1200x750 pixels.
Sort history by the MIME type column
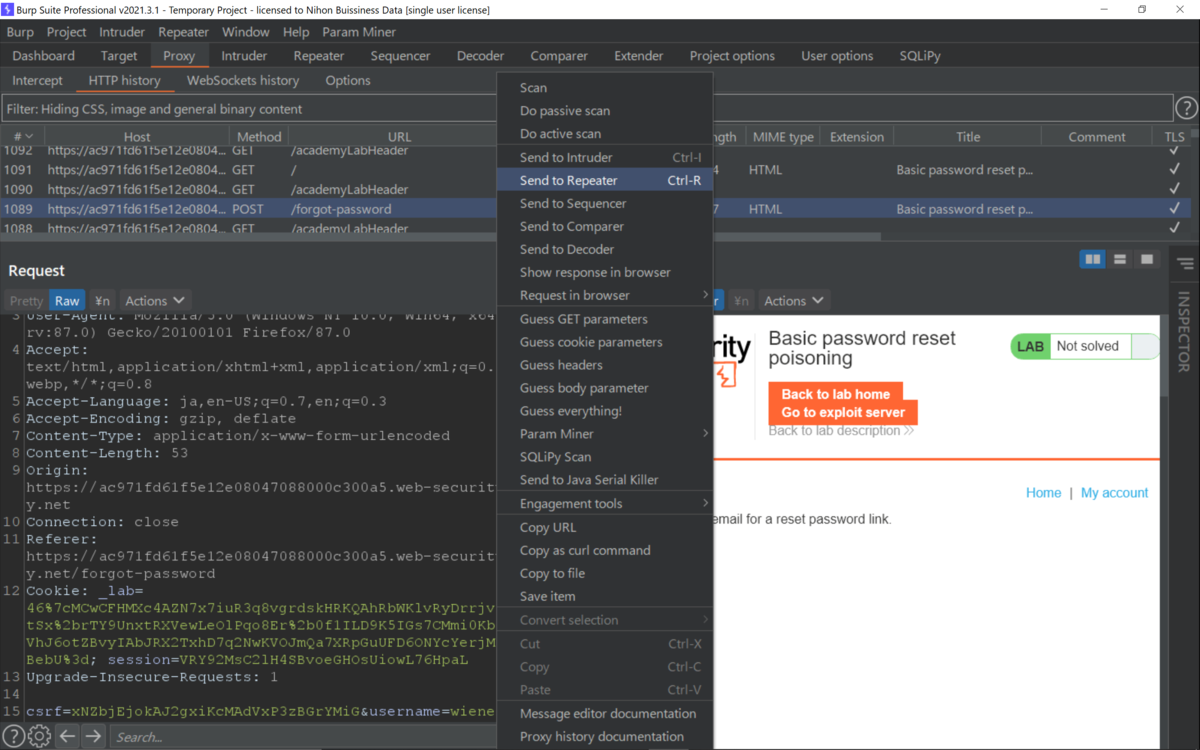[782, 137]
